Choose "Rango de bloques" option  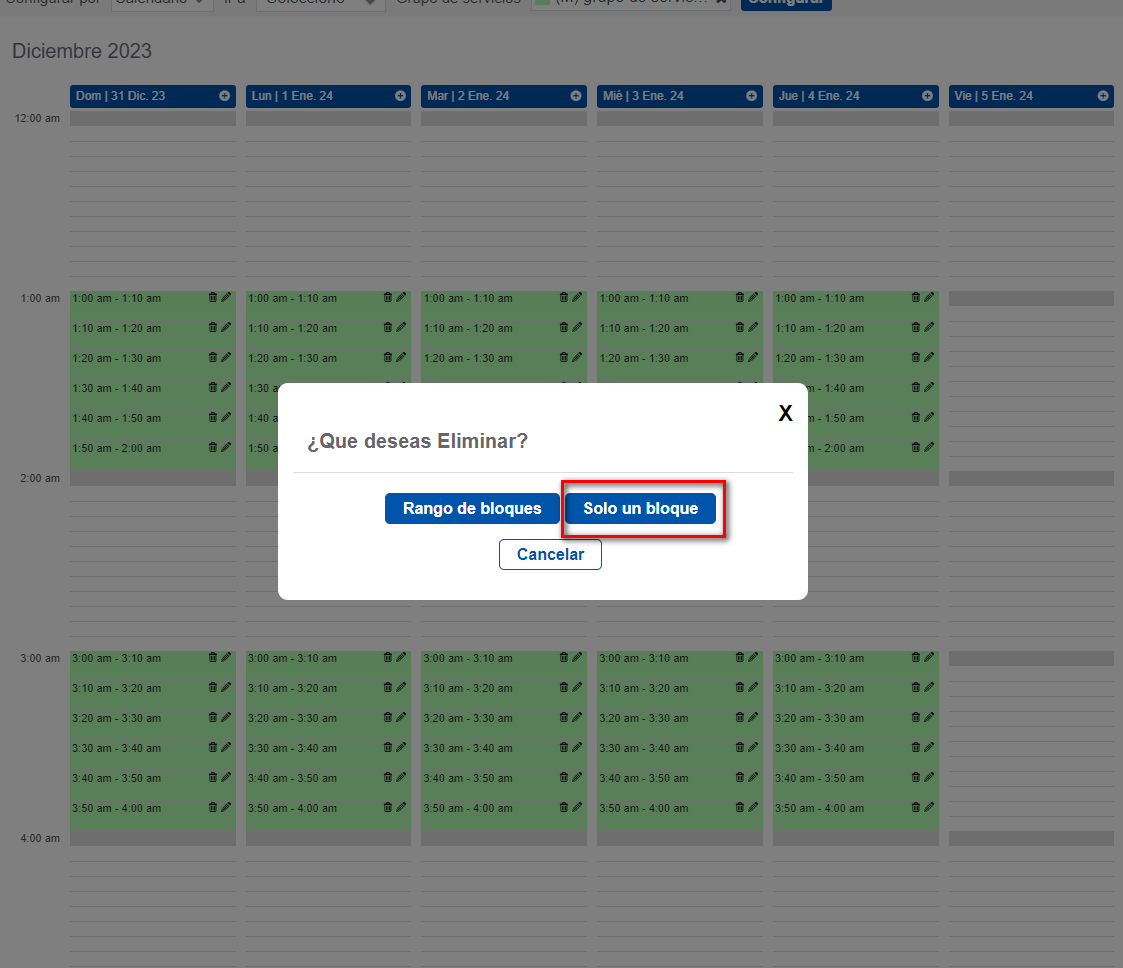point(472,508)
